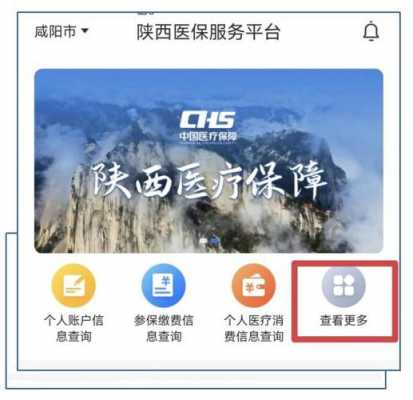The height and width of the screenshot is (400, 413).
Task: Tap the yellow 个人账户信息查询 icon
Action: [74, 285]
